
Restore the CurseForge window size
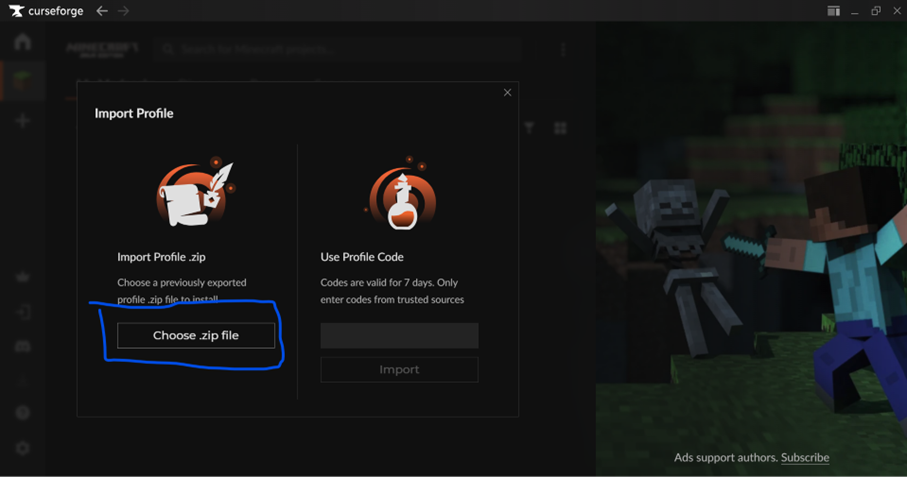[876, 11]
